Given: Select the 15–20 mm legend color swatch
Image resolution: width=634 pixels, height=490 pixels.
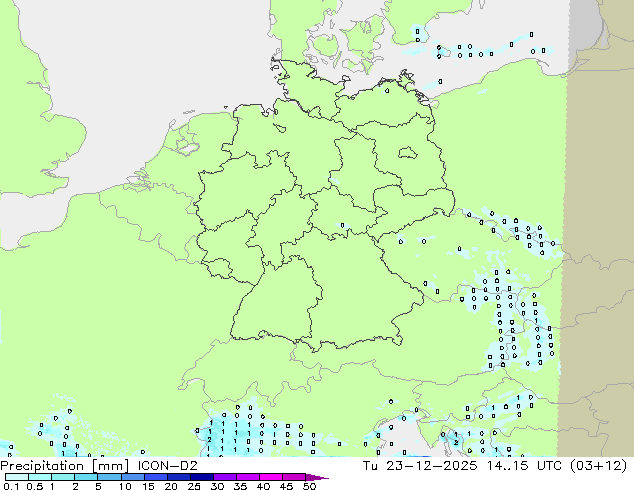Looking at the screenshot, I should tap(155, 477).
